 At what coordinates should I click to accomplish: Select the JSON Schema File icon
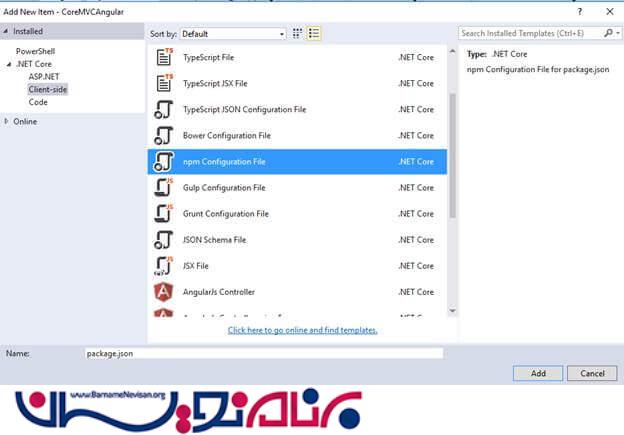click(164, 239)
